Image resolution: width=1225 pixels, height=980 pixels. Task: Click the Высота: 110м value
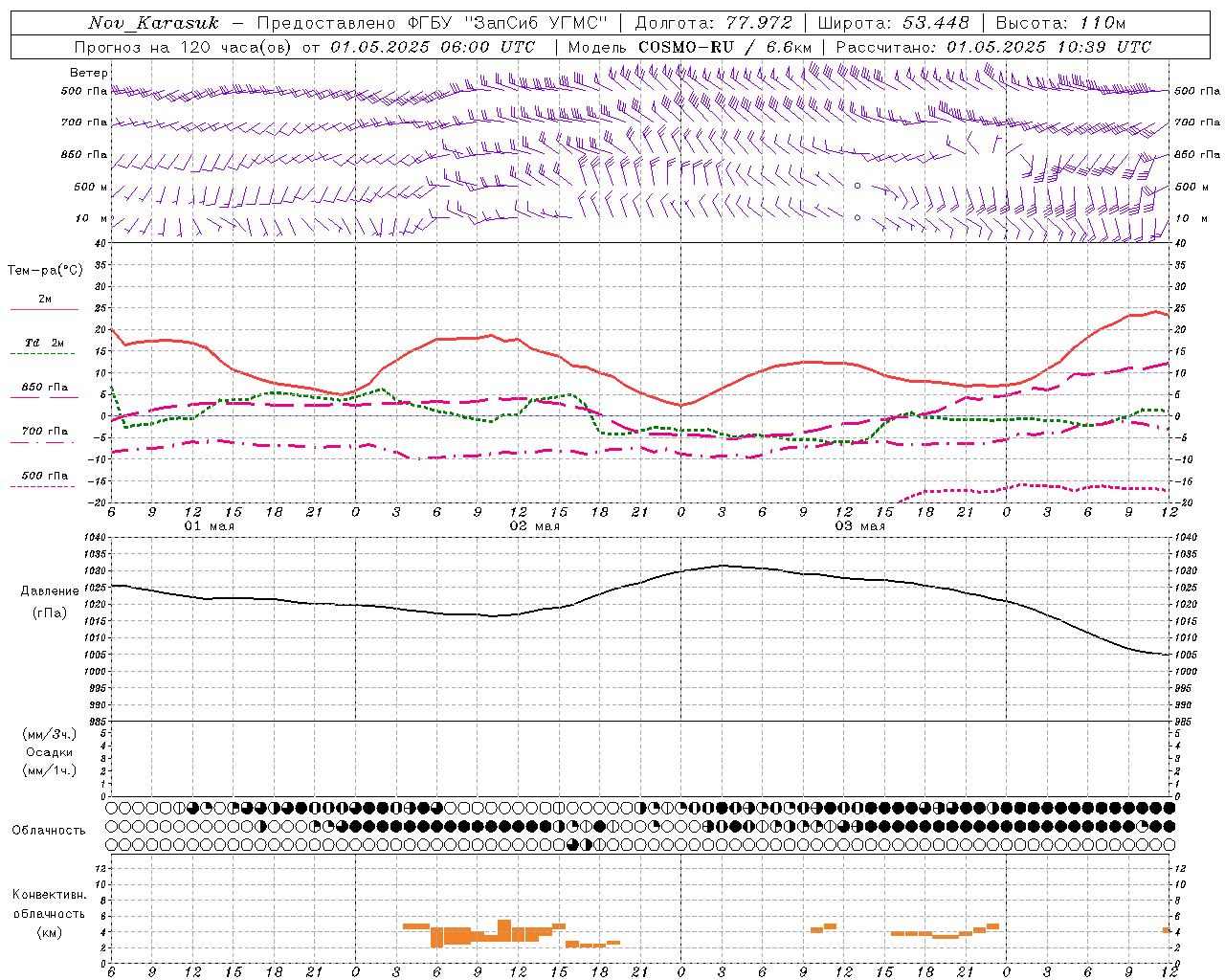click(x=1060, y=23)
